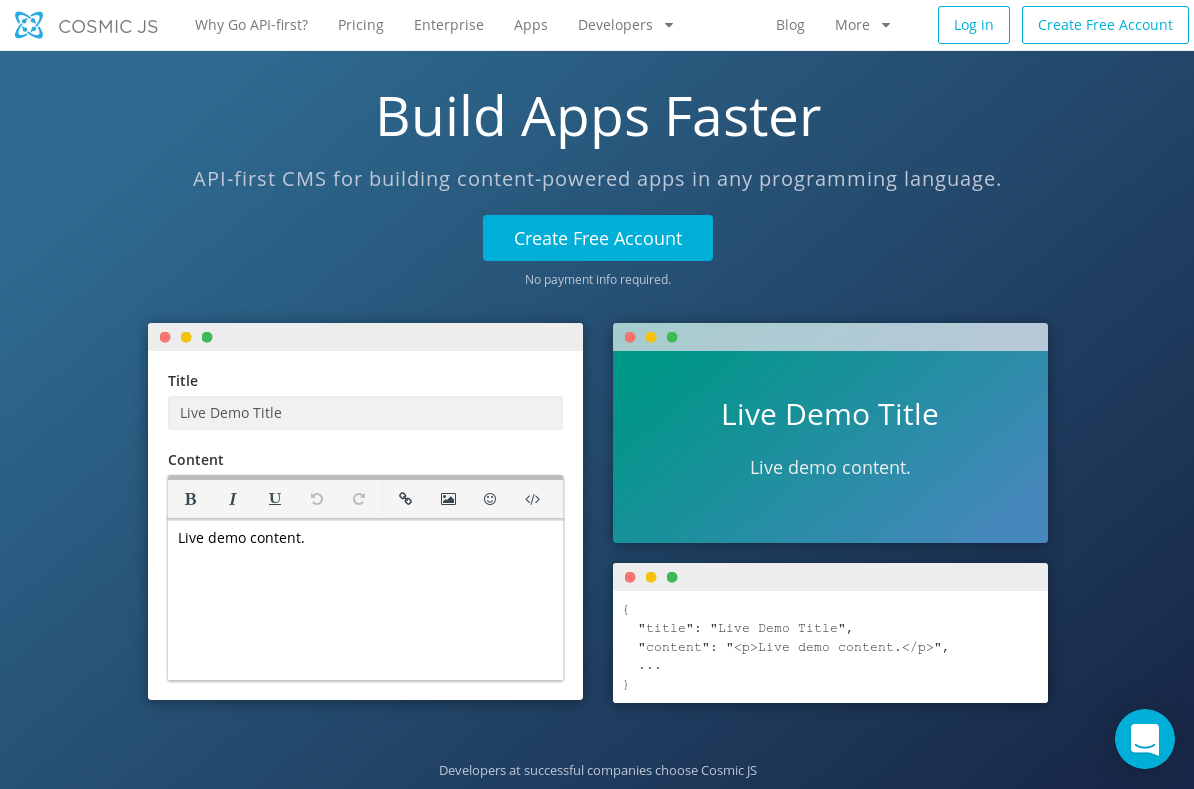Click the Live Demo Title input field
The image size is (1194, 789).
tap(365, 413)
